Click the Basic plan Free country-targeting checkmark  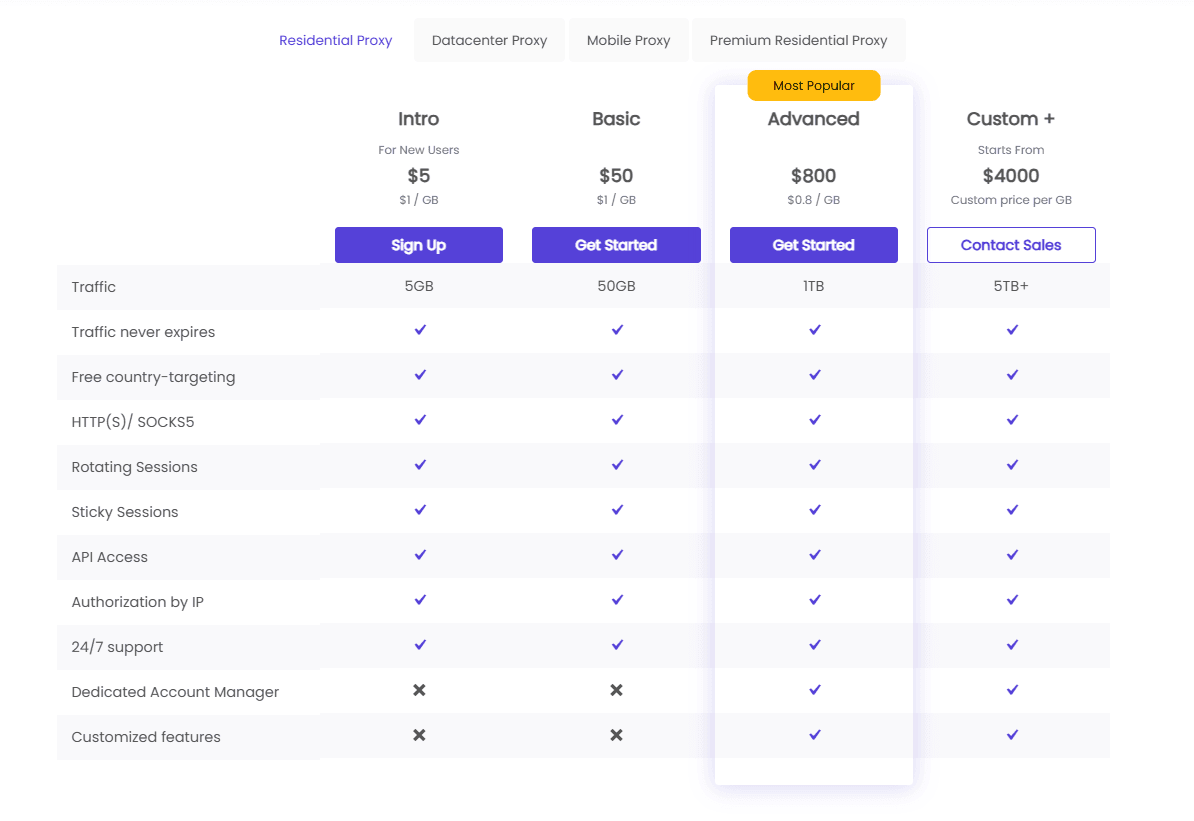point(616,375)
